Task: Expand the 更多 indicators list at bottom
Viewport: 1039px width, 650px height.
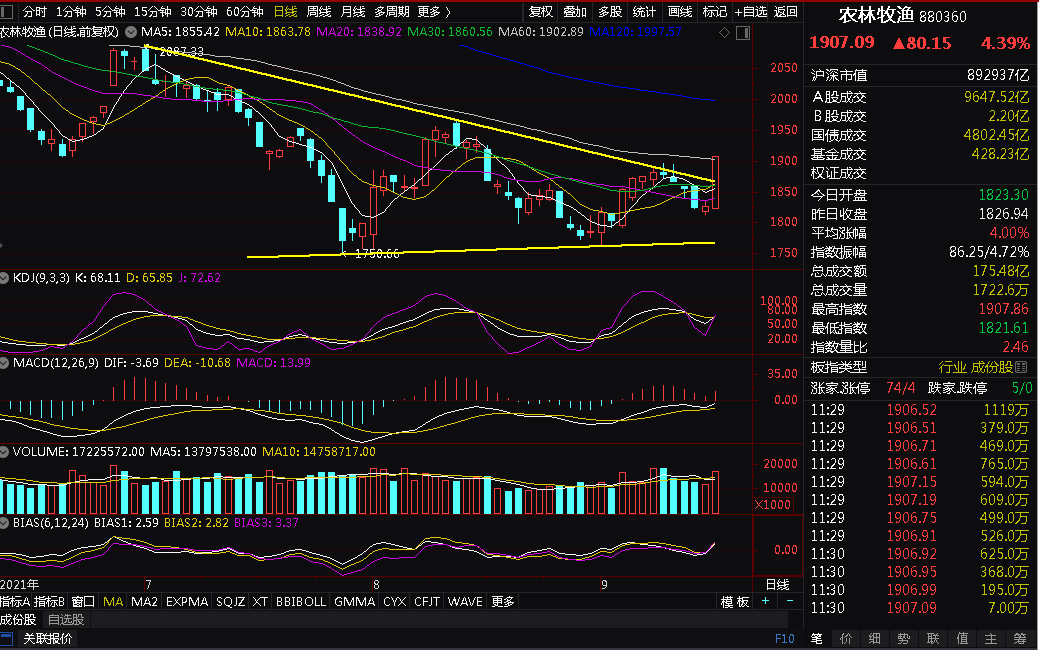Action: [502, 602]
